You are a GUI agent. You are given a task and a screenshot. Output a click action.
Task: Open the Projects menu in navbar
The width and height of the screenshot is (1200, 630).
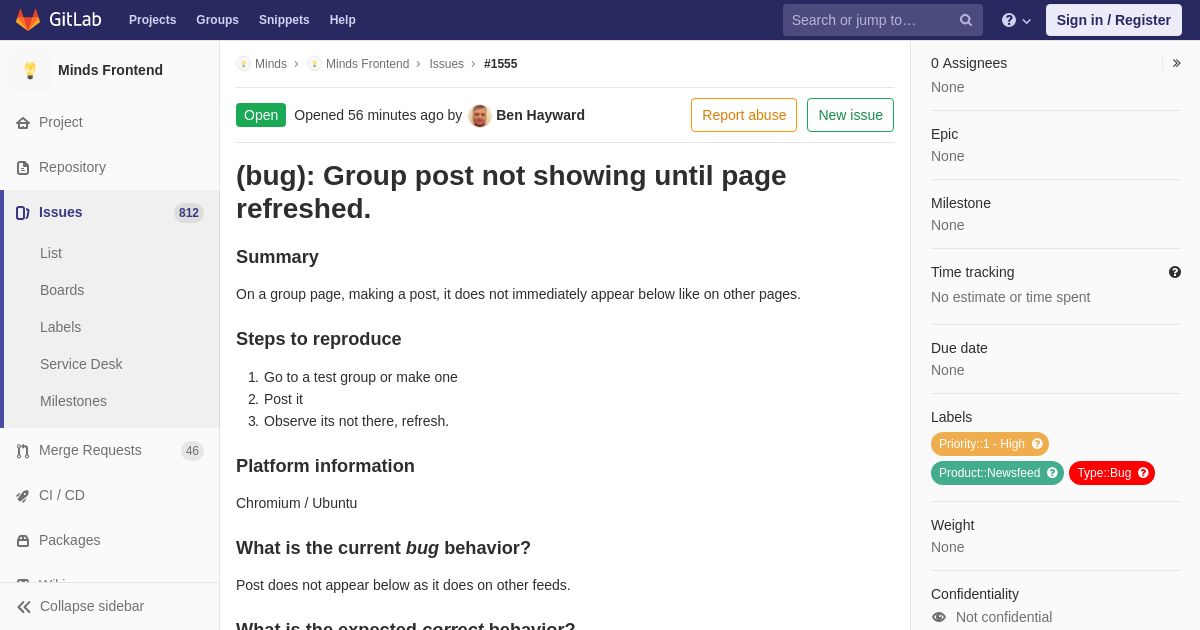pos(152,20)
